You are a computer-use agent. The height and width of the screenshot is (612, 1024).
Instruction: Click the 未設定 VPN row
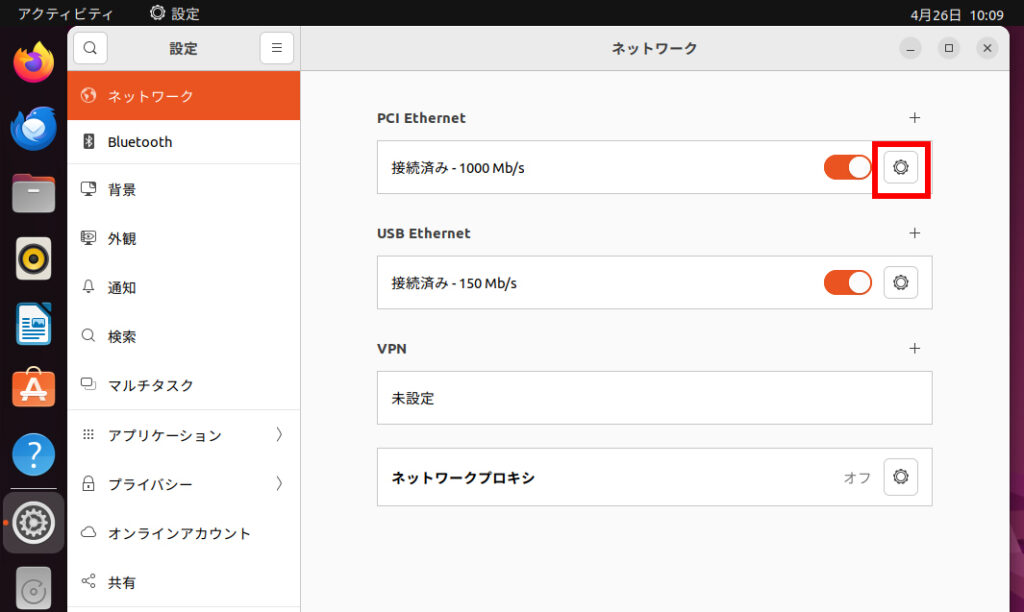[x=654, y=398]
